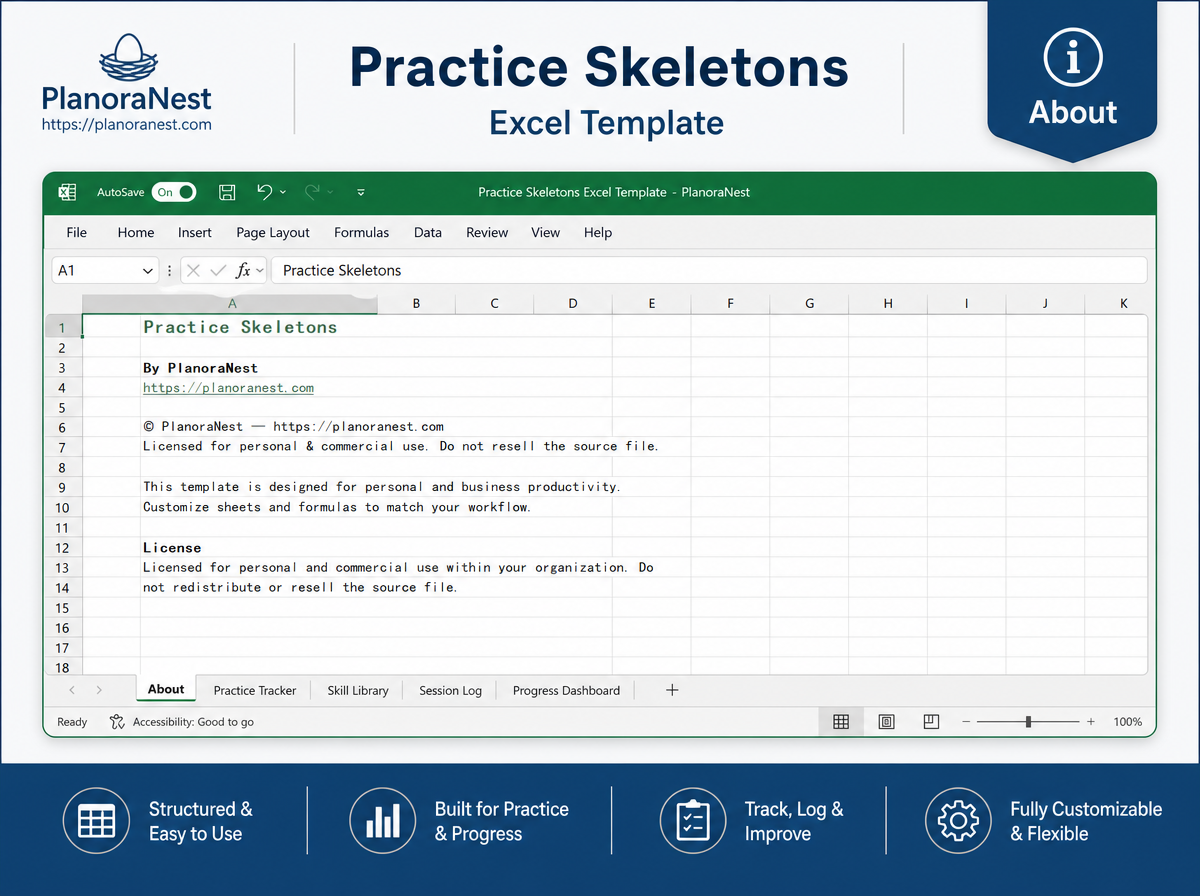The image size is (1200, 896).
Task: Click the Excel app icon in title bar
Action: click(x=67, y=192)
